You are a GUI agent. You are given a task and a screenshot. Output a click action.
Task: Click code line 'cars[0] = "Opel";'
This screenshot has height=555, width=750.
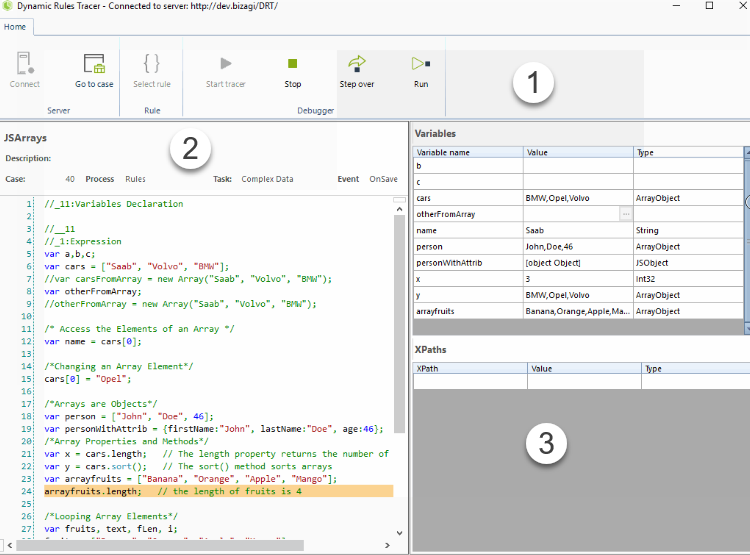88,379
